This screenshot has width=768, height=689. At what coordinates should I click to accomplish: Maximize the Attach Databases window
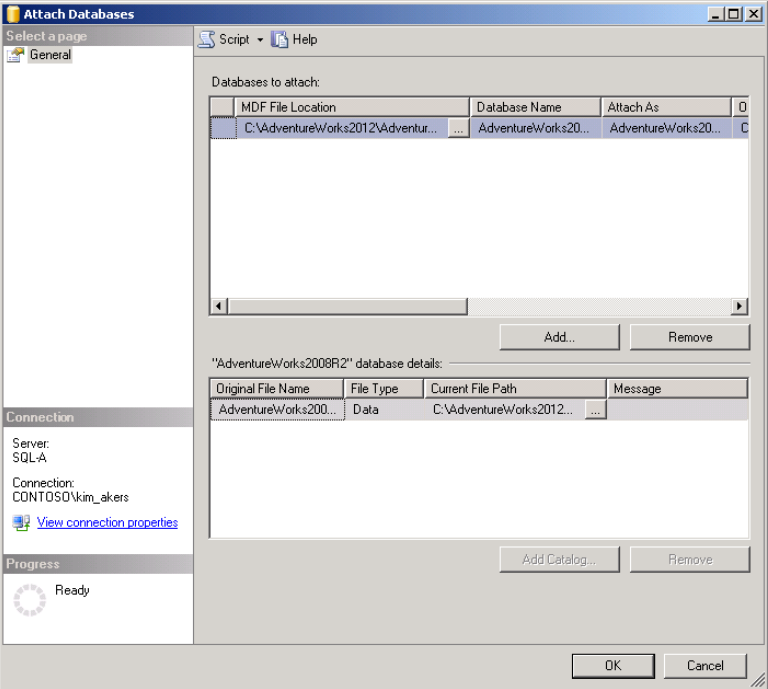click(x=734, y=14)
